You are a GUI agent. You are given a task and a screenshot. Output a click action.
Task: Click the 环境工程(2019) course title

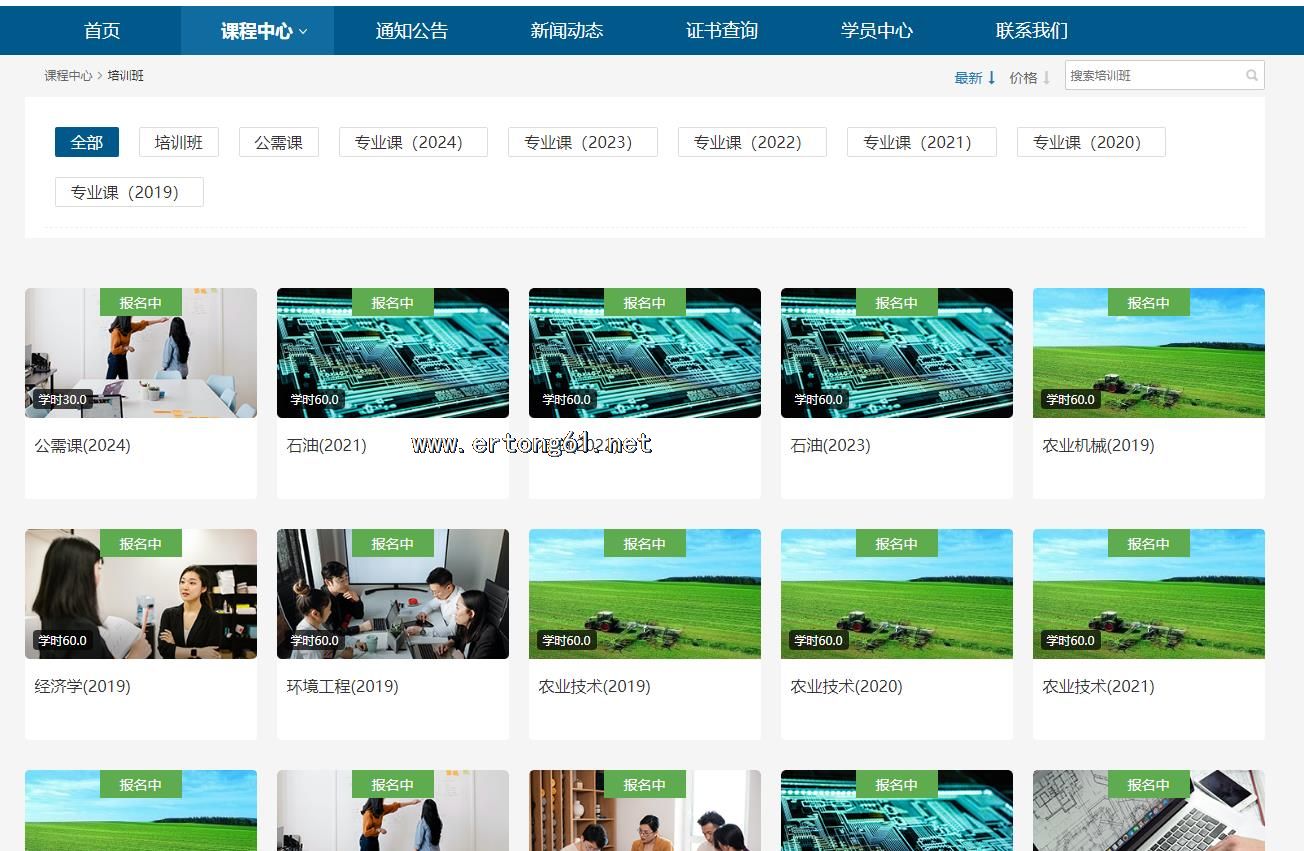tap(342, 686)
